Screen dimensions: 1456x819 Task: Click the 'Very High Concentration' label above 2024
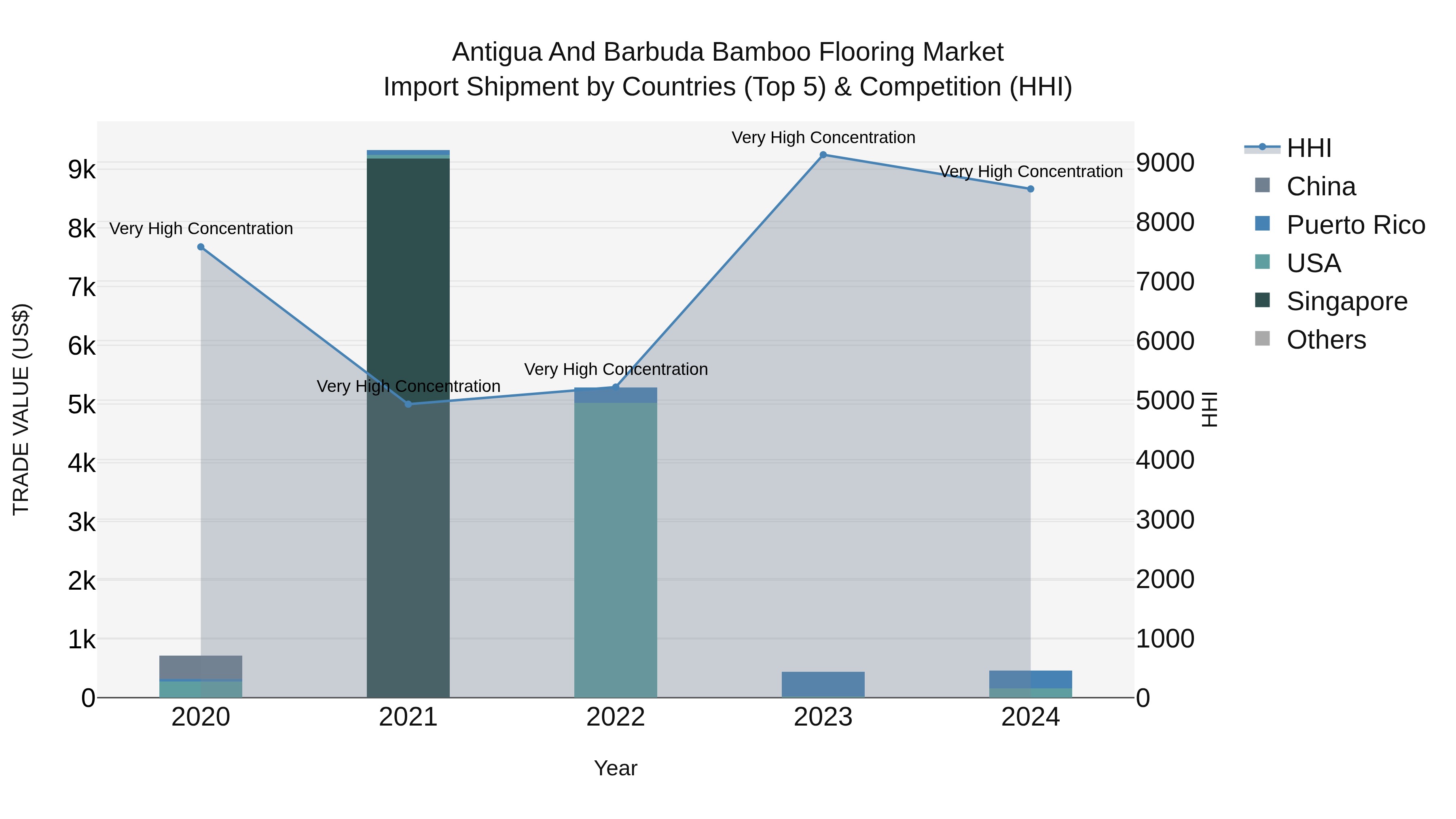pos(1031,172)
